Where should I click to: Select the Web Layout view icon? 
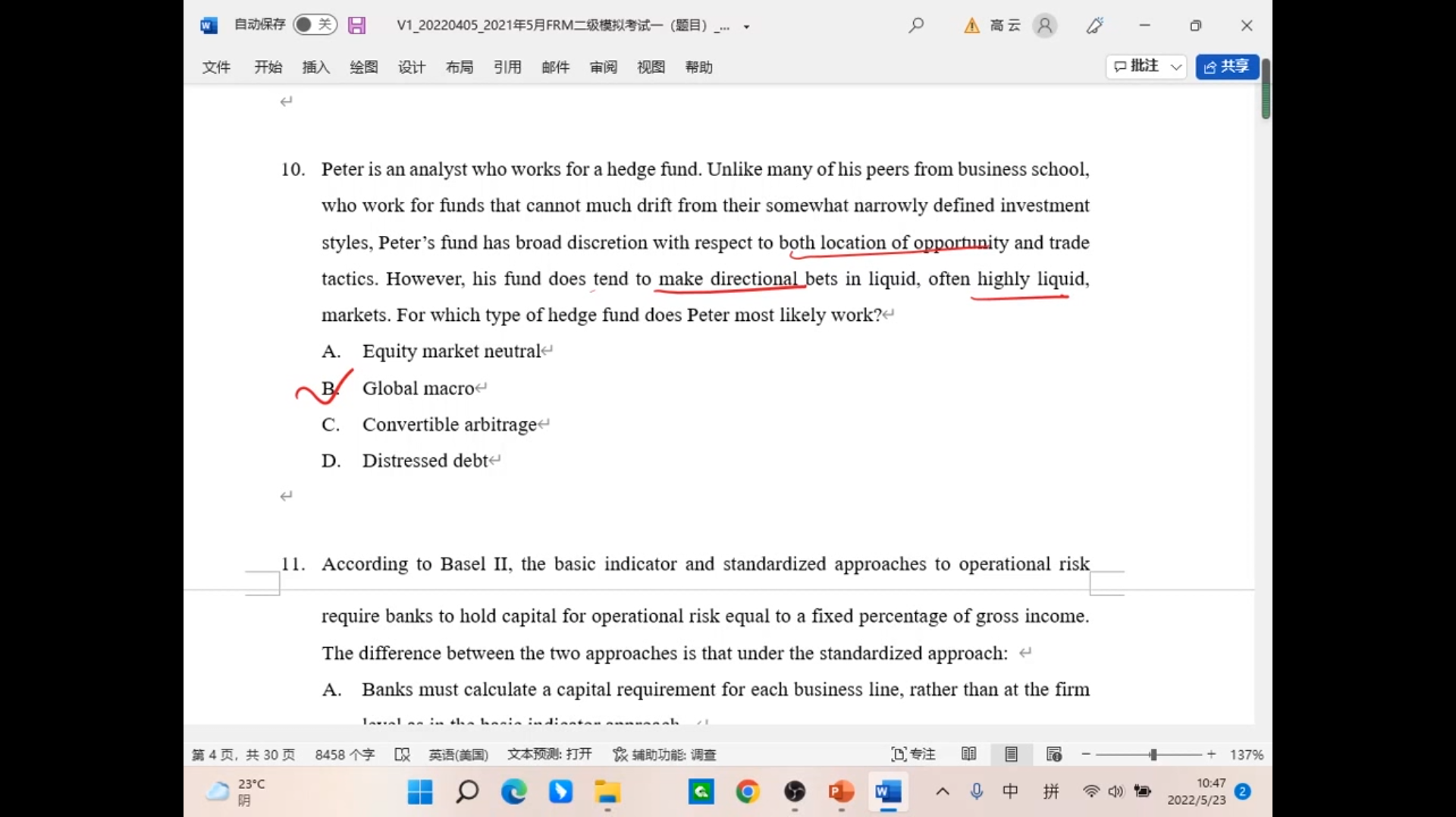click(1053, 754)
